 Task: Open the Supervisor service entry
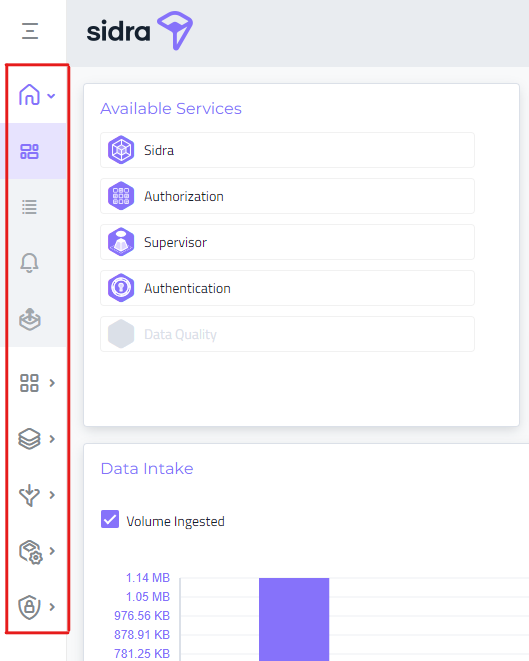coord(287,242)
